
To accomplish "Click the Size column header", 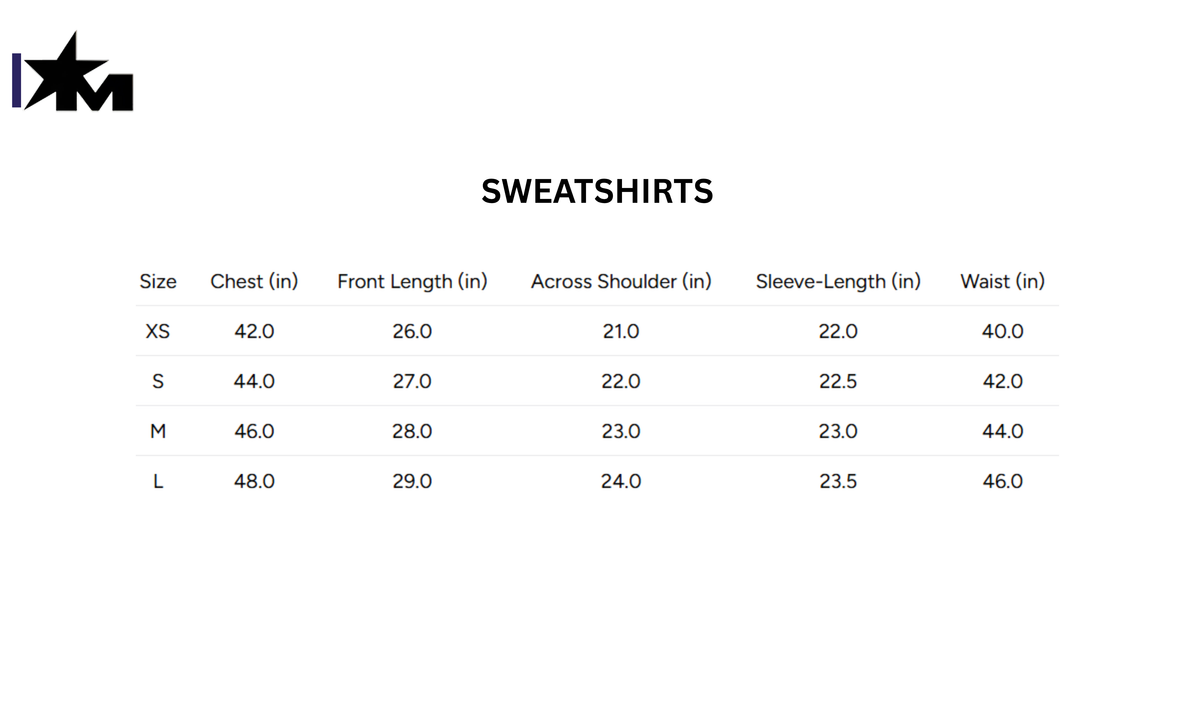I will point(158,282).
